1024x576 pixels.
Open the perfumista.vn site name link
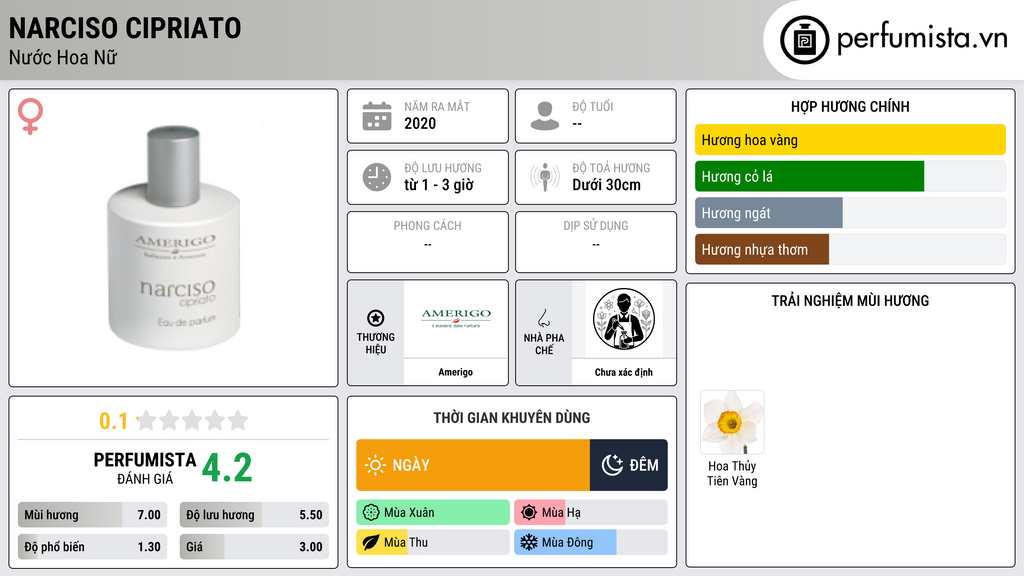922,39
